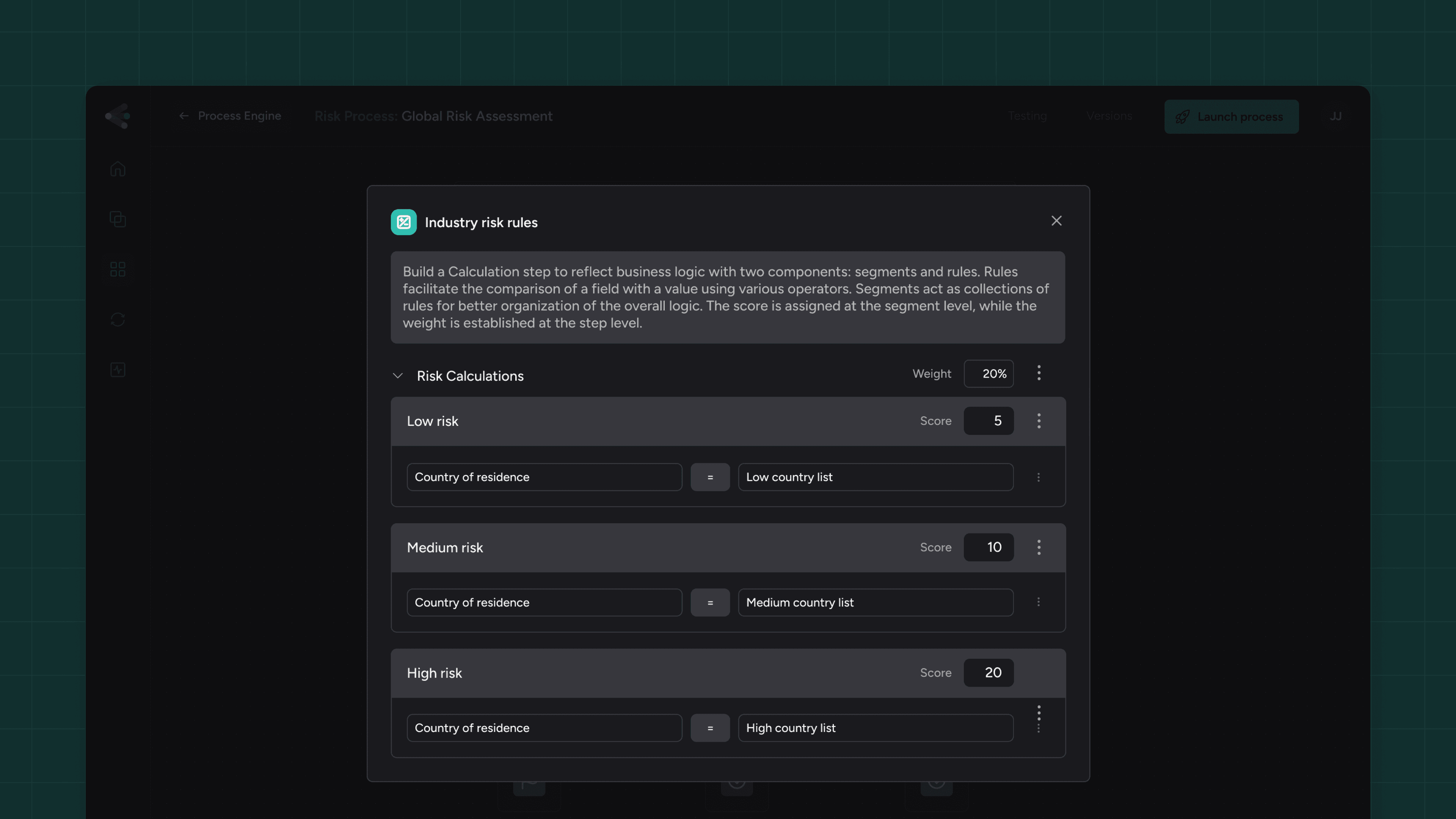
Task: Select Country of residence field in Low risk
Action: pos(544,477)
